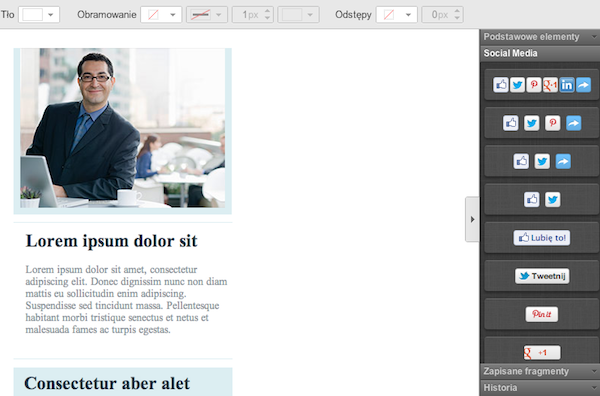Screen dimensions: 600x396
Task: Click the Pinterest icon in the six-icon set
Action: pos(534,85)
